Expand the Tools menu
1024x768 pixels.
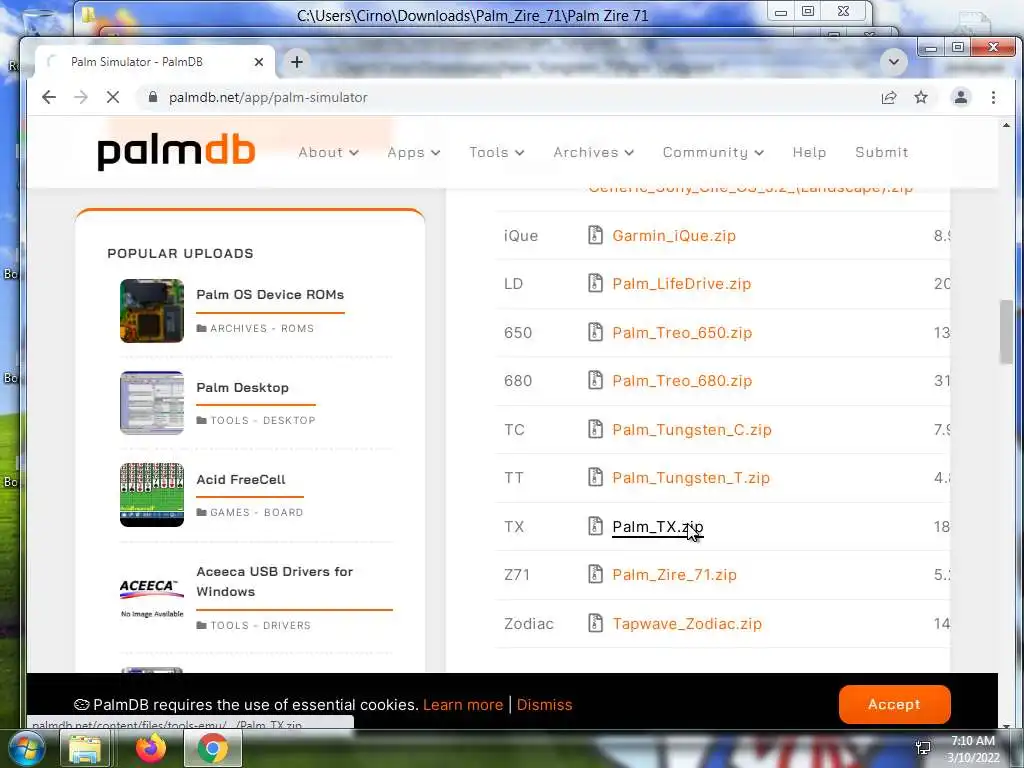click(x=496, y=153)
